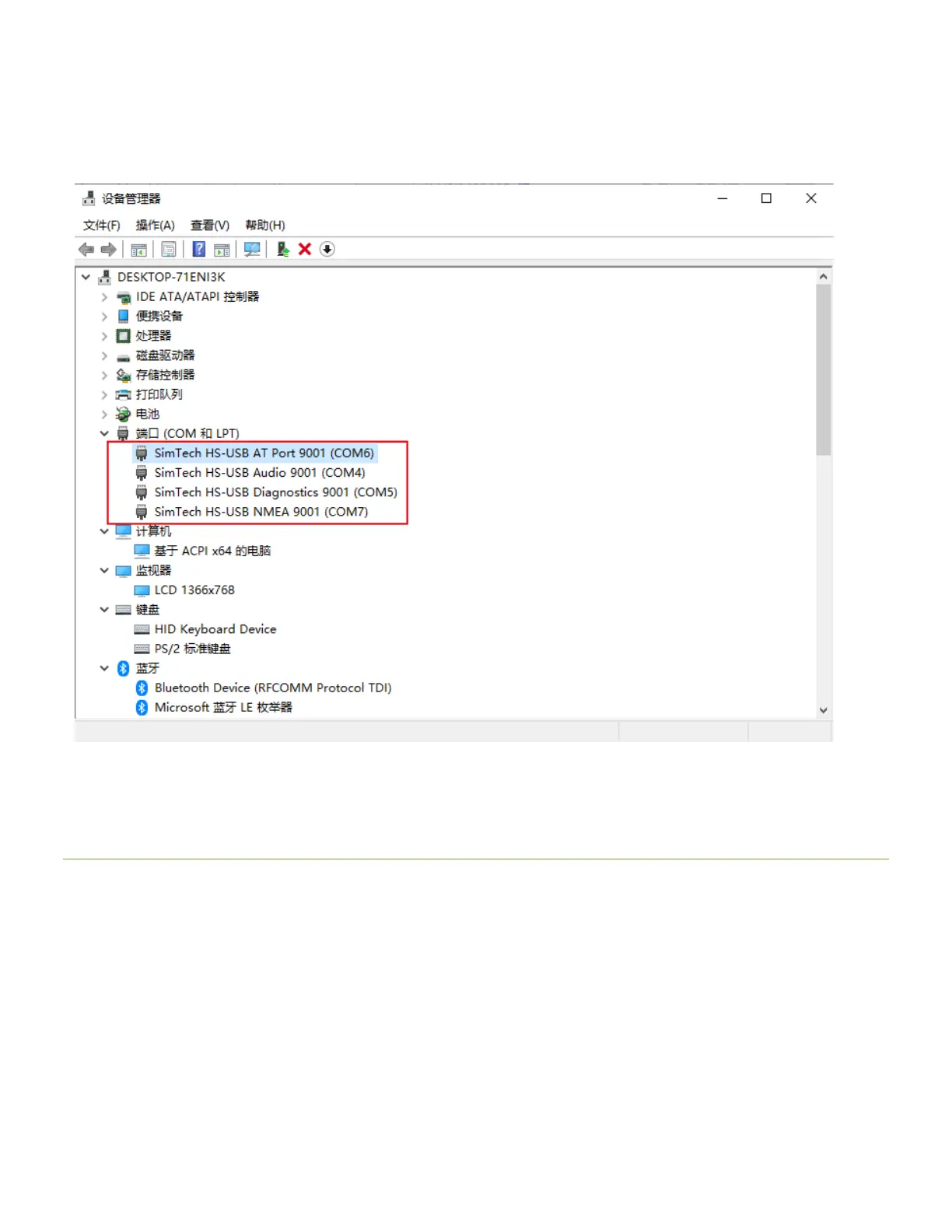This screenshot has width=952, height=1232.
Task: Click the scrollbar down arrow
Action: coord(824,711)
